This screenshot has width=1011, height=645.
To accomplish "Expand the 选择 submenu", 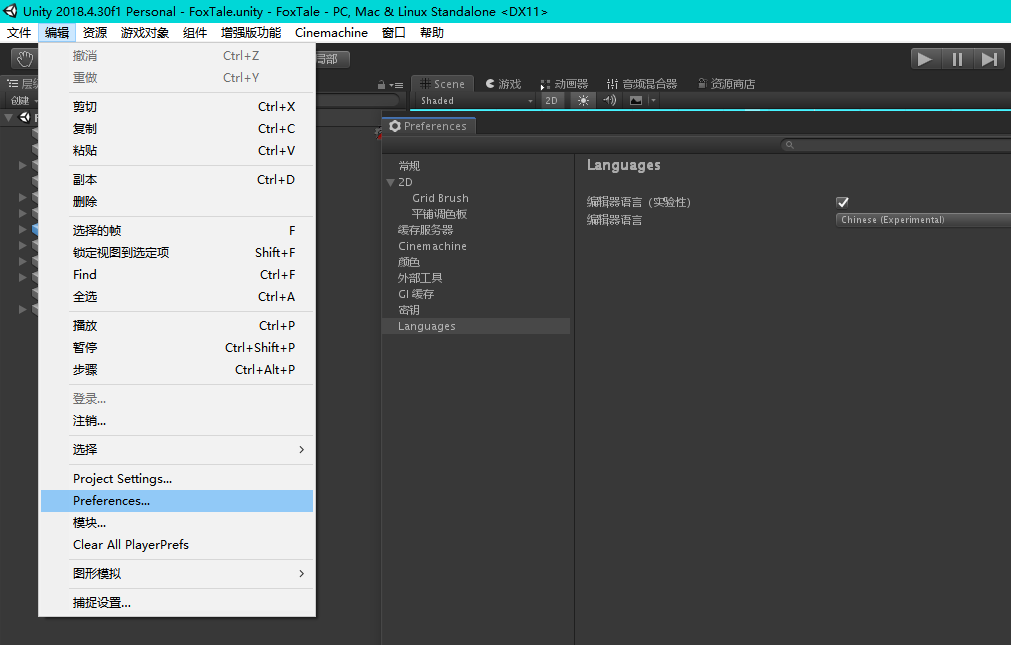I will click(x=177, y=450).
